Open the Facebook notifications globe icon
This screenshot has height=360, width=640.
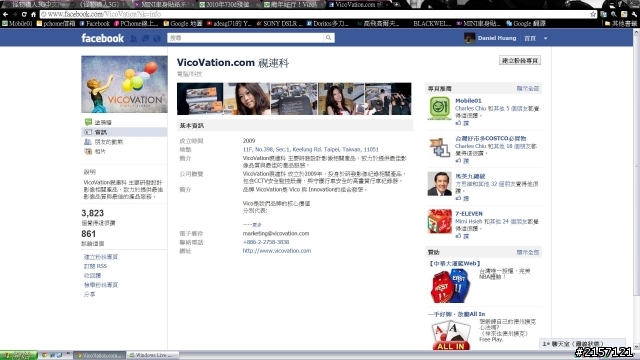tap(157, 38)
